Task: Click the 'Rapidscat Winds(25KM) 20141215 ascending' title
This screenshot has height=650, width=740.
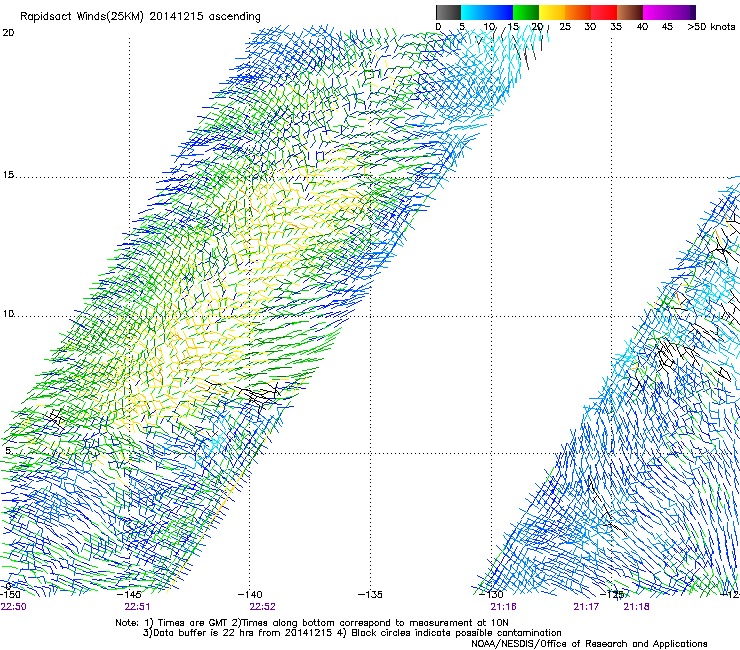Action: pyautogui.click(x=140, y=17)
